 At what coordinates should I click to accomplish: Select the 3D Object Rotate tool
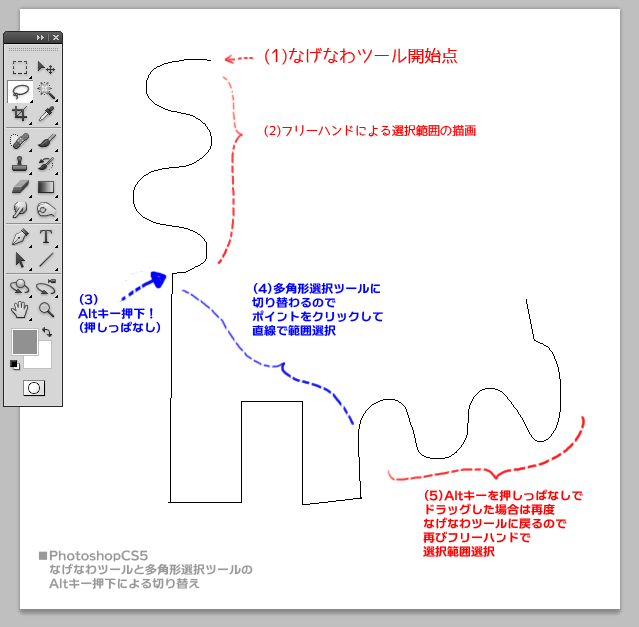(20, 287)
